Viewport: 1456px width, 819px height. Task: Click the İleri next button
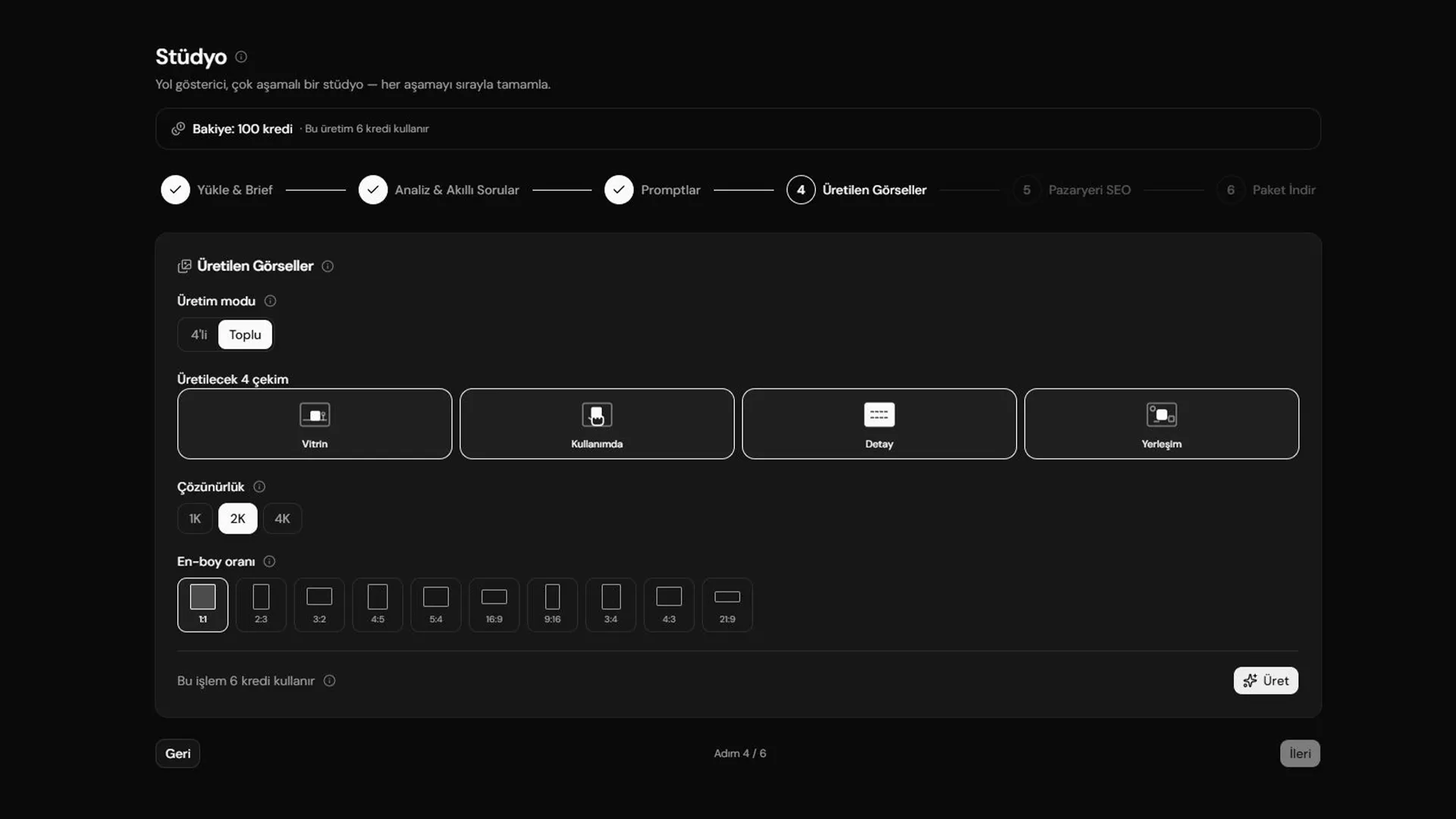[1300, 754]
